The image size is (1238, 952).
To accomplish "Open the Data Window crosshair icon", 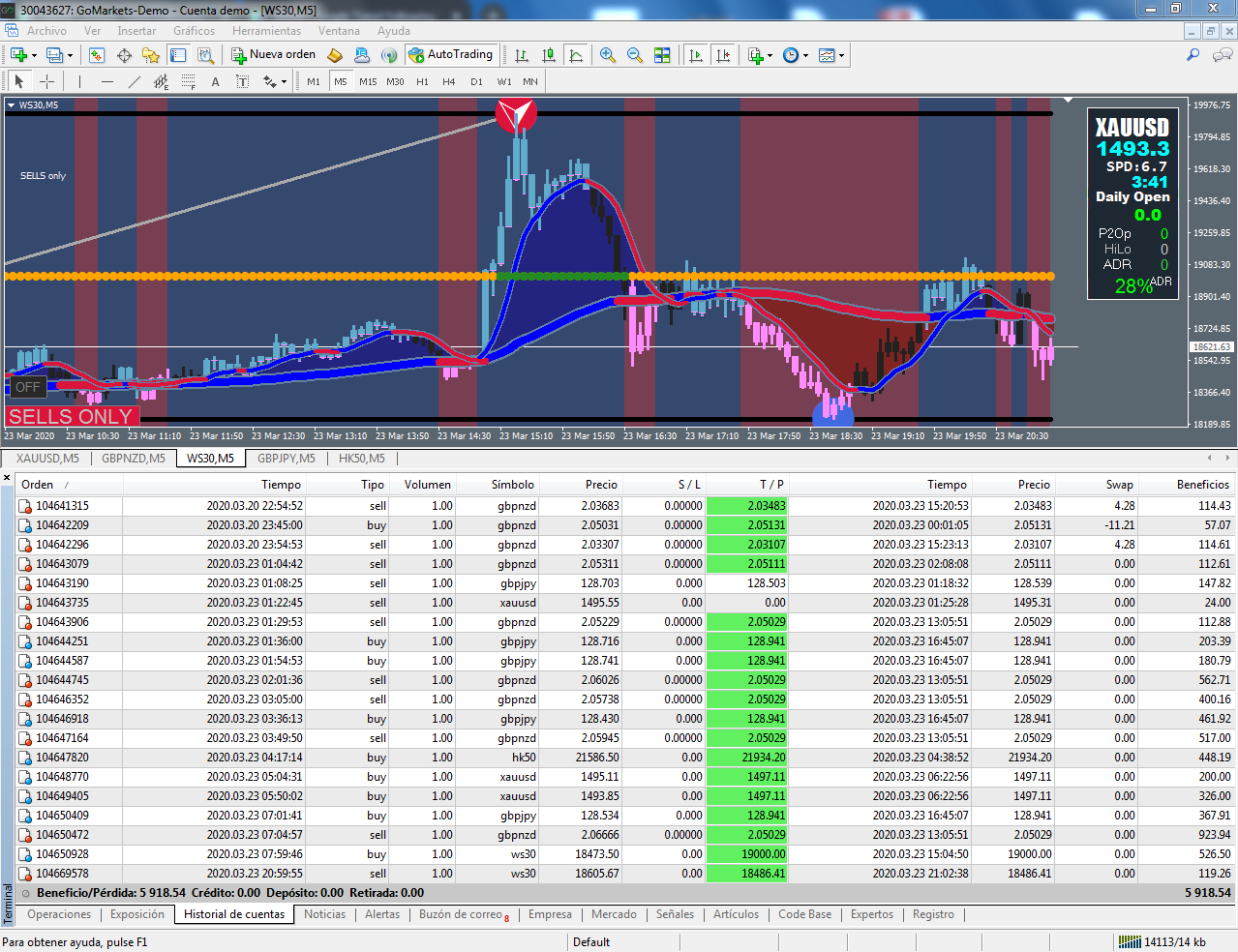I will click(124, 55).
